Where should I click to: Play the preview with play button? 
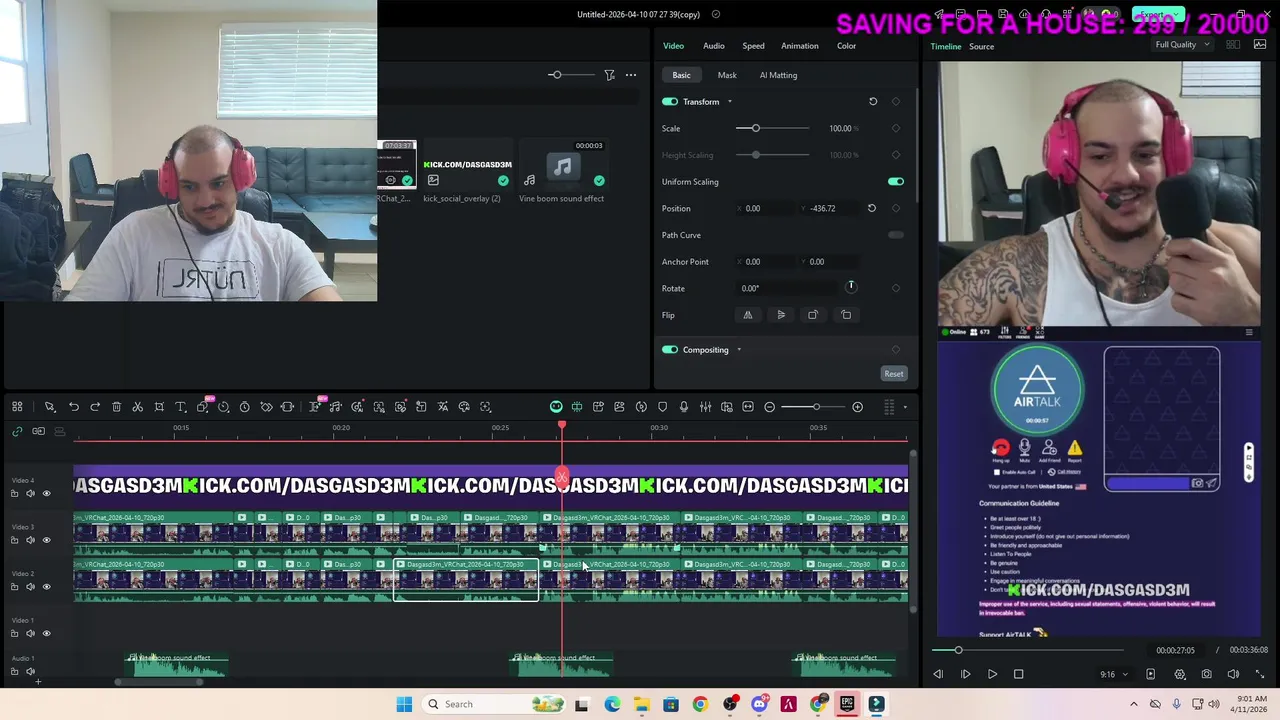coord(992,674)
